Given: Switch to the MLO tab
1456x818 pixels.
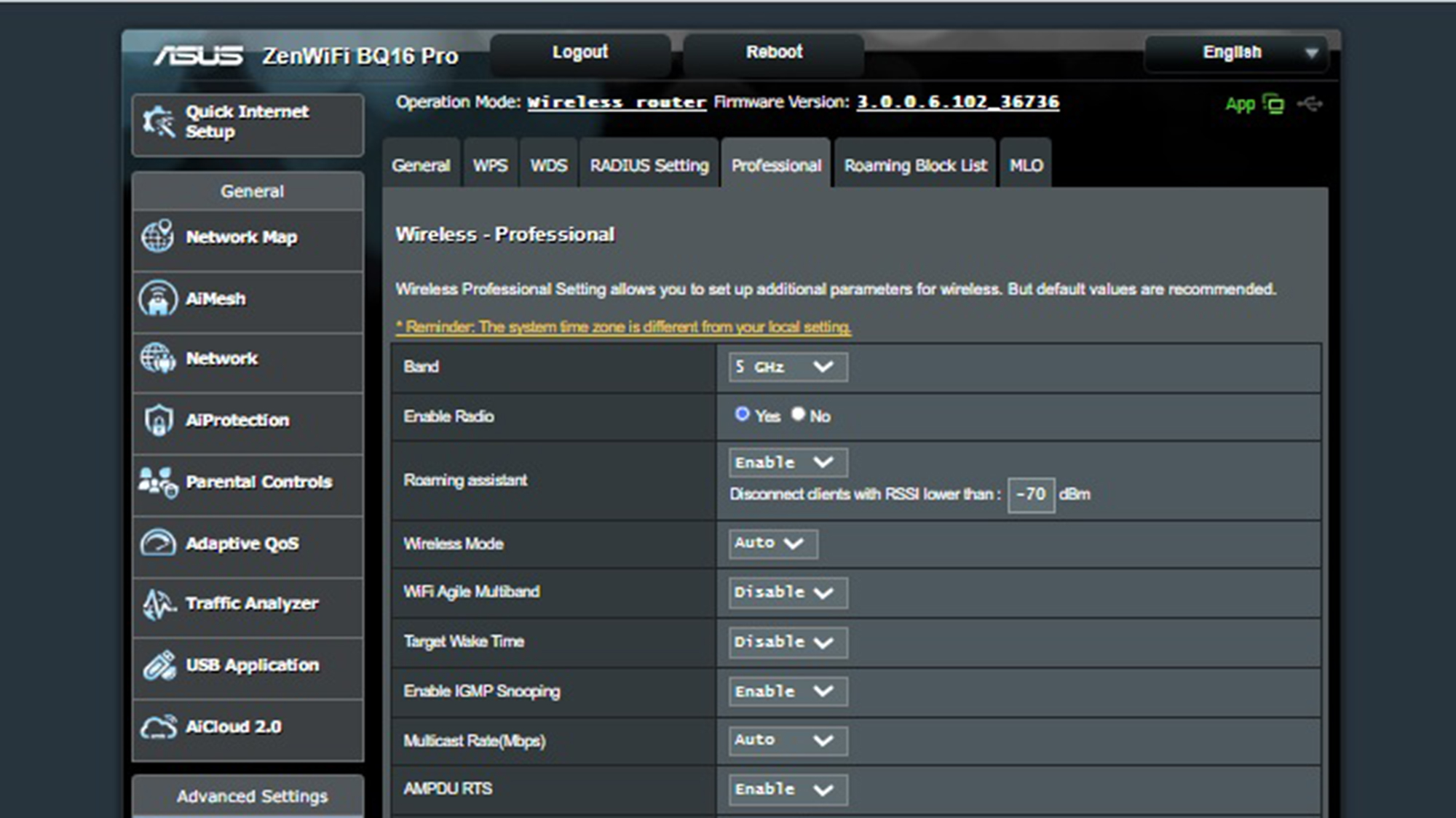Looking at the screenshot, I should (1026, 164).
